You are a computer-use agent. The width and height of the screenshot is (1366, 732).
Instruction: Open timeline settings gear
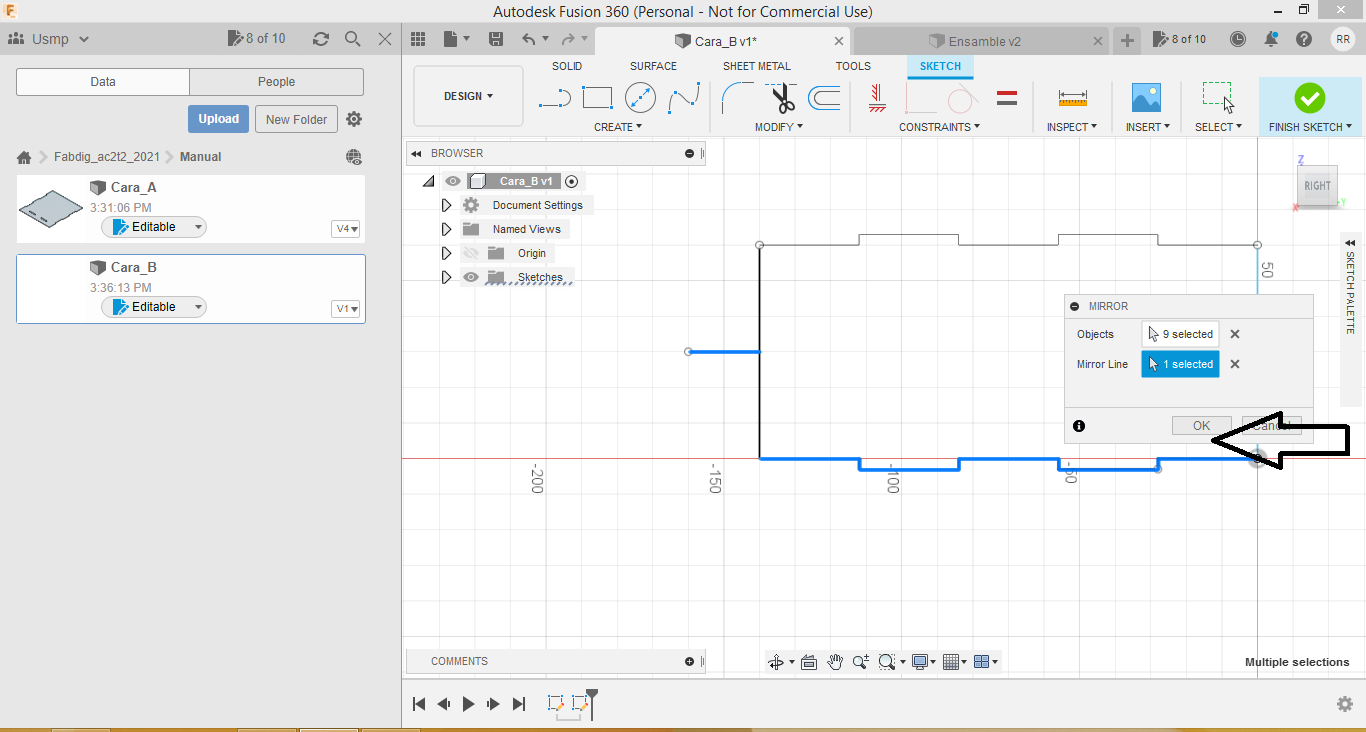(1345, 704)
